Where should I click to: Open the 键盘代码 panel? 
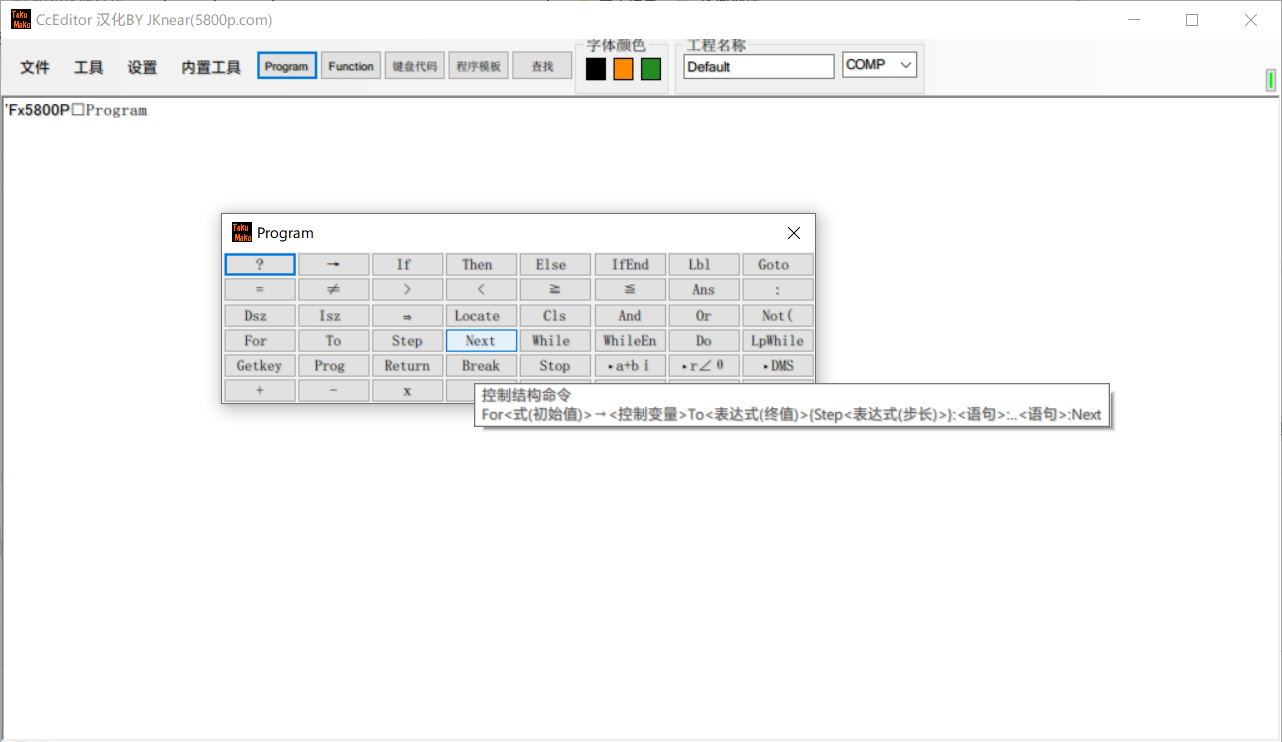415,66
